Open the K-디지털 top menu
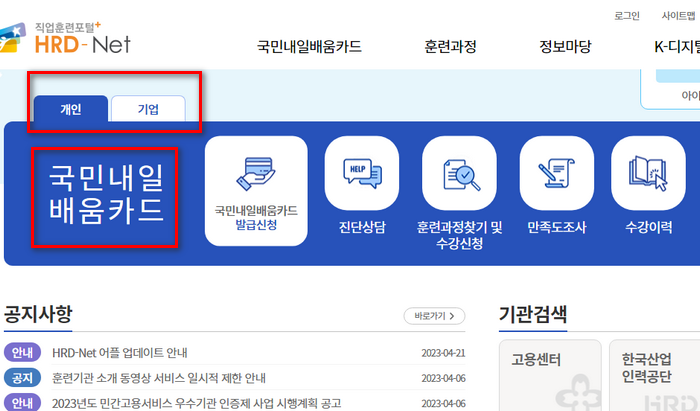700x411 pixels. 677,46
